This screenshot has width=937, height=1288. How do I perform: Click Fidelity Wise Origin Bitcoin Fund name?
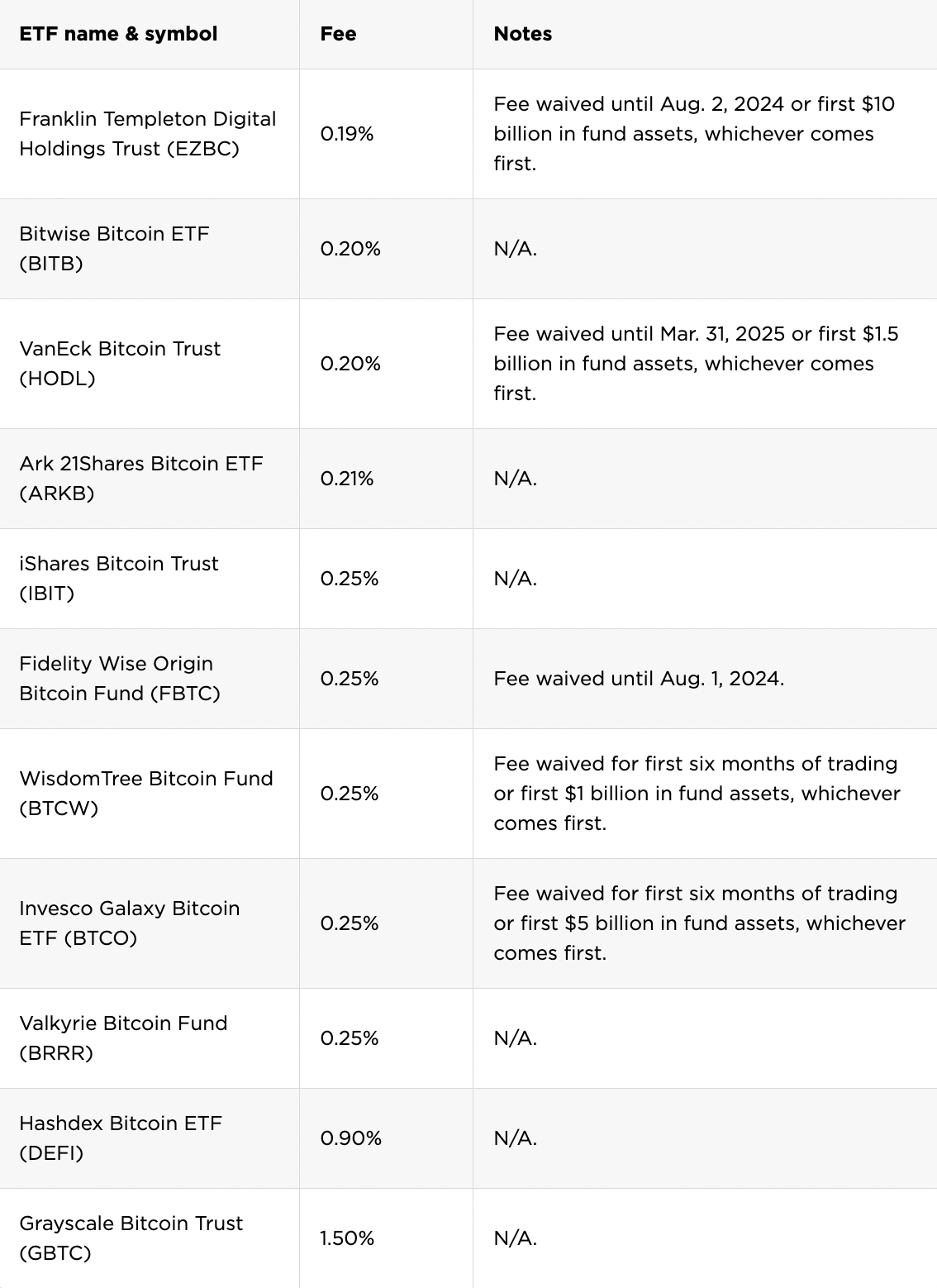[x=120, y=679]
